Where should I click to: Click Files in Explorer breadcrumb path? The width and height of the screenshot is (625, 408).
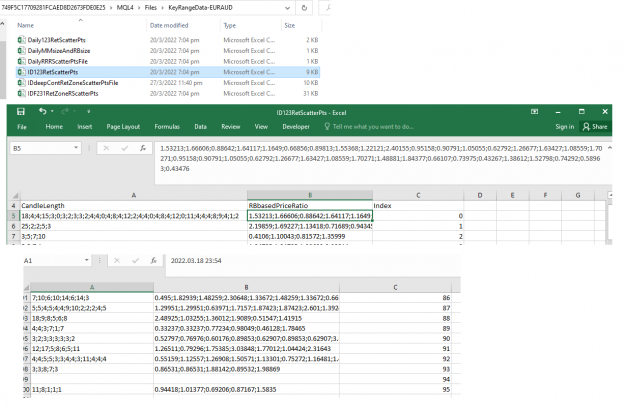151,8
